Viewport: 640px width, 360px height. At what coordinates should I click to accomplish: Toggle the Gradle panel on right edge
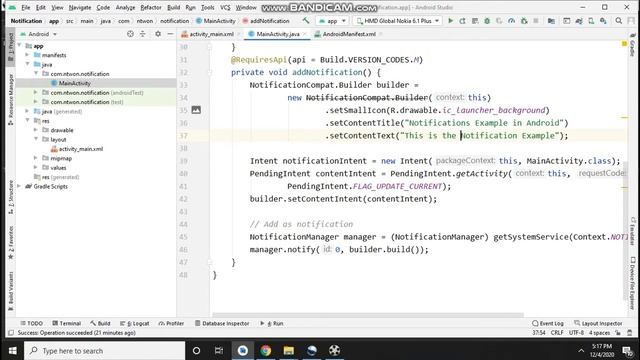coord(632,45)
